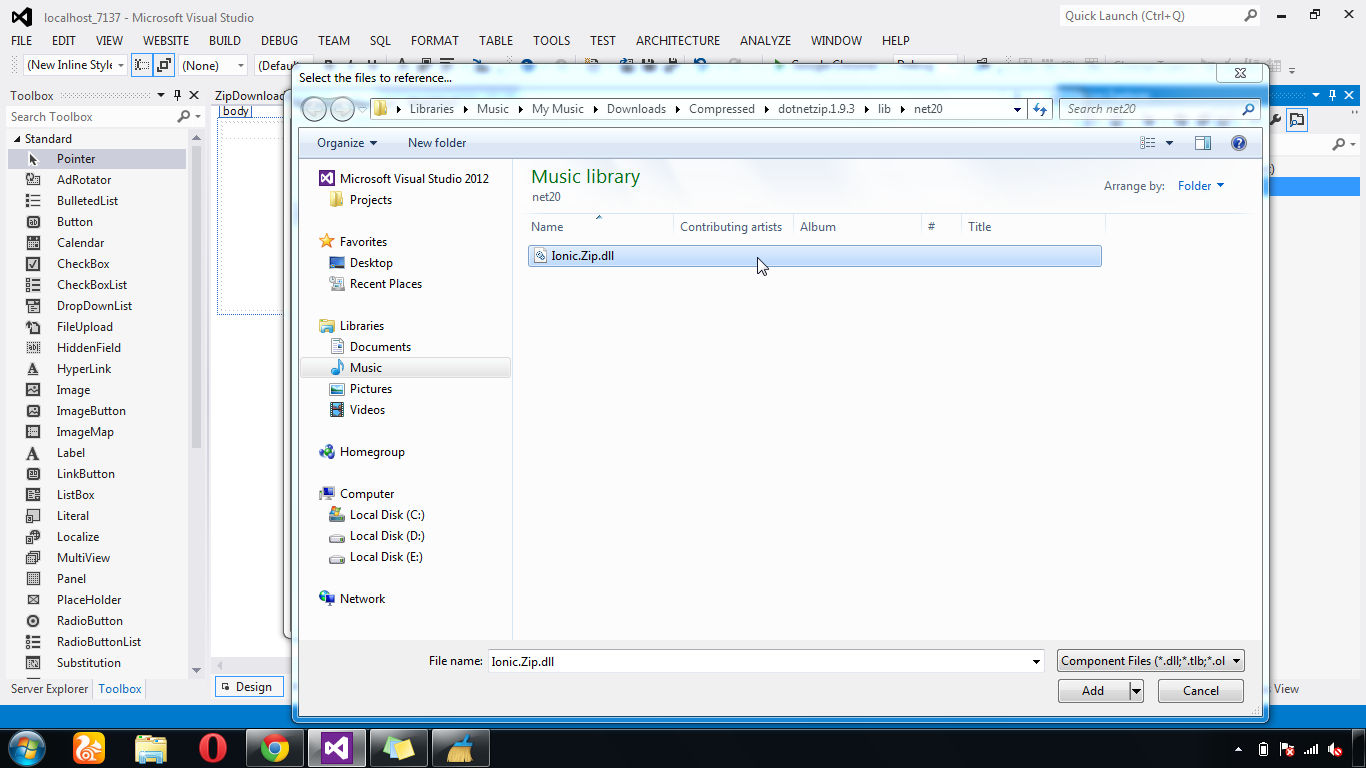Select the Pointer tool in Toolbox
The width and height of the screenshot is (1366, 768).
[97, 159]
